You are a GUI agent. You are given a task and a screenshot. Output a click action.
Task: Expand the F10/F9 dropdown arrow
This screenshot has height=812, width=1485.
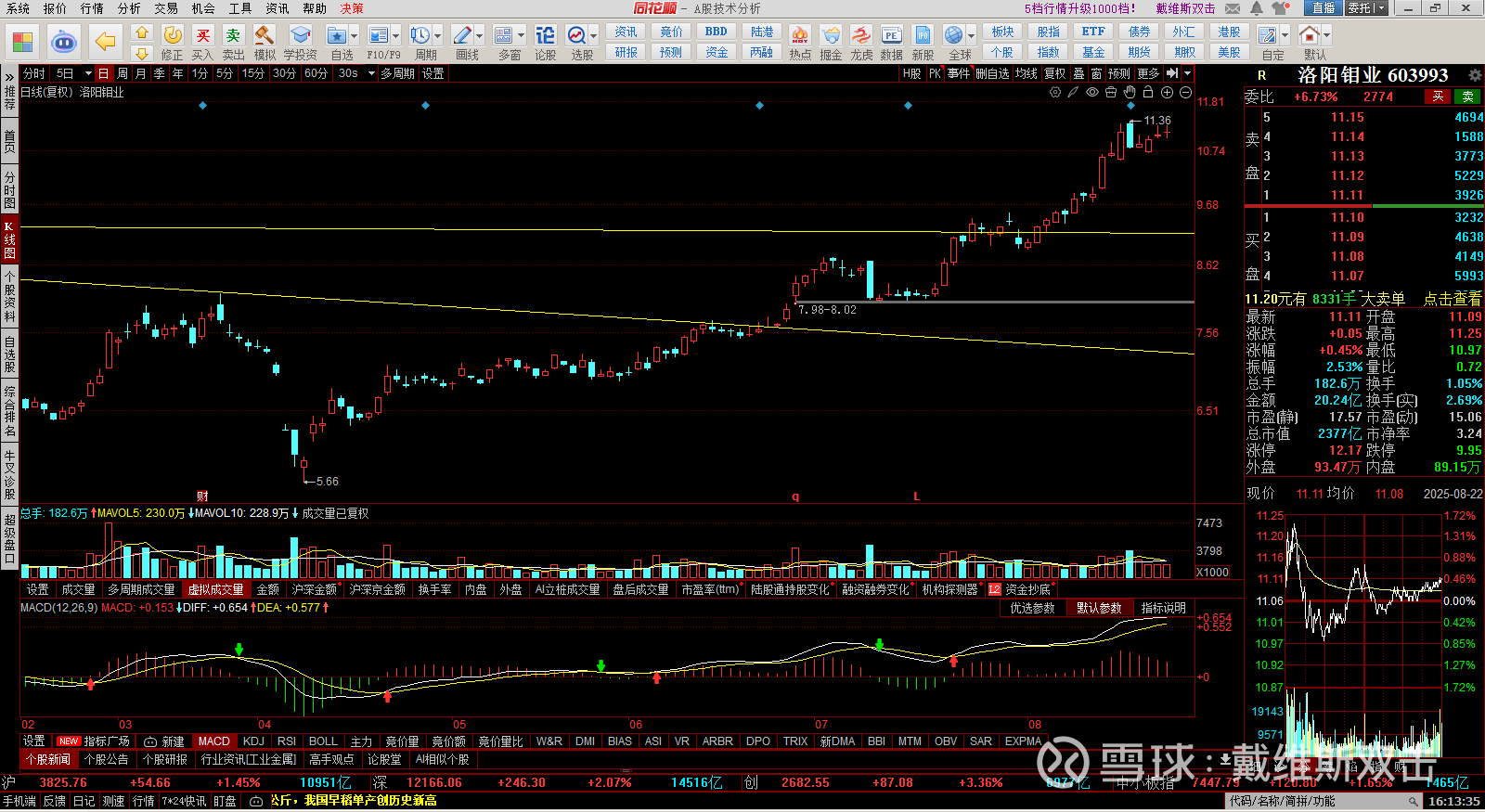point(395,36)
